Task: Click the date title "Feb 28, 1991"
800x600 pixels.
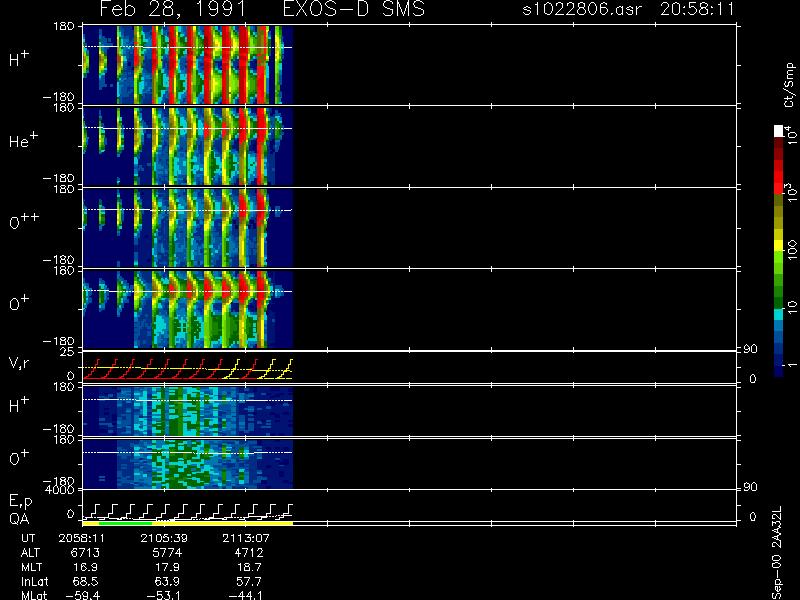Action: point(172,10)
